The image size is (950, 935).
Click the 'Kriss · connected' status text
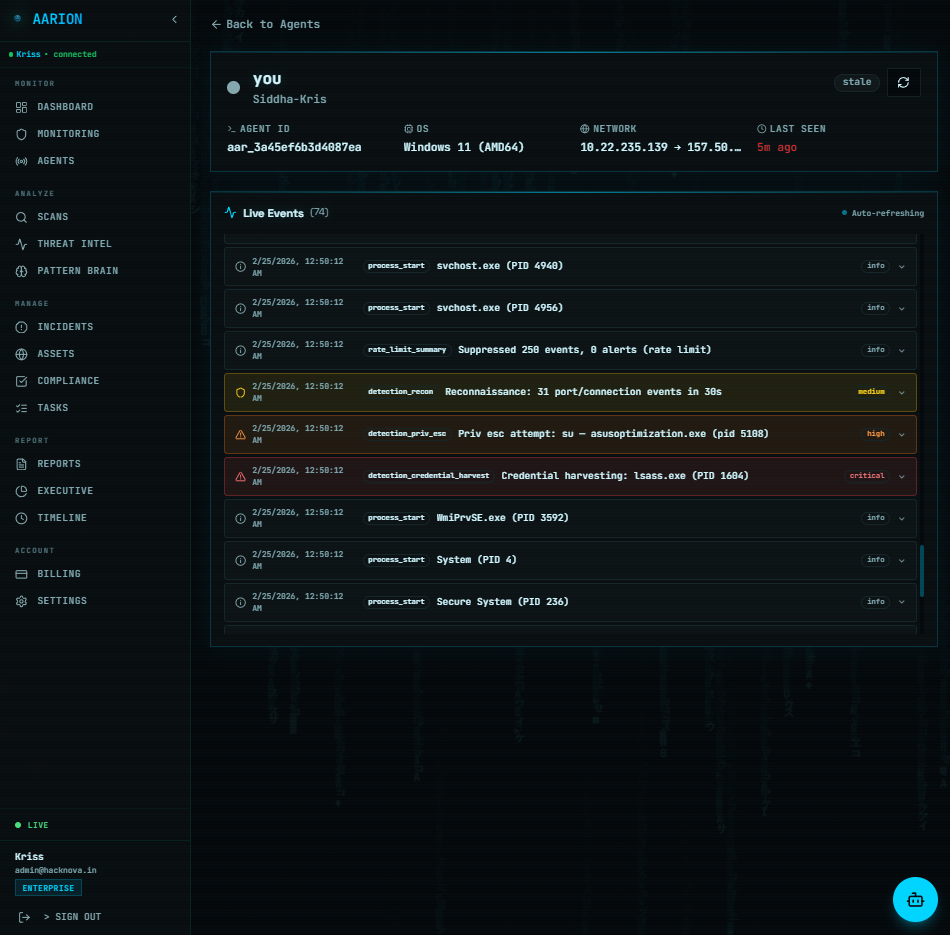tap(53, 55)
